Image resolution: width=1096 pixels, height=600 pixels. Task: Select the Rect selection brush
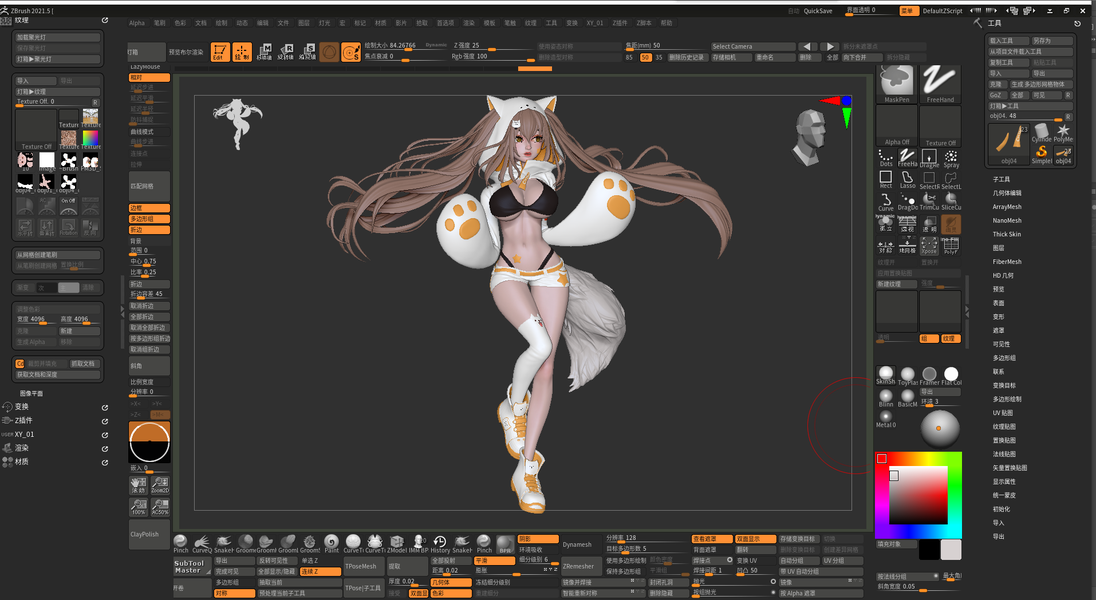886,180
